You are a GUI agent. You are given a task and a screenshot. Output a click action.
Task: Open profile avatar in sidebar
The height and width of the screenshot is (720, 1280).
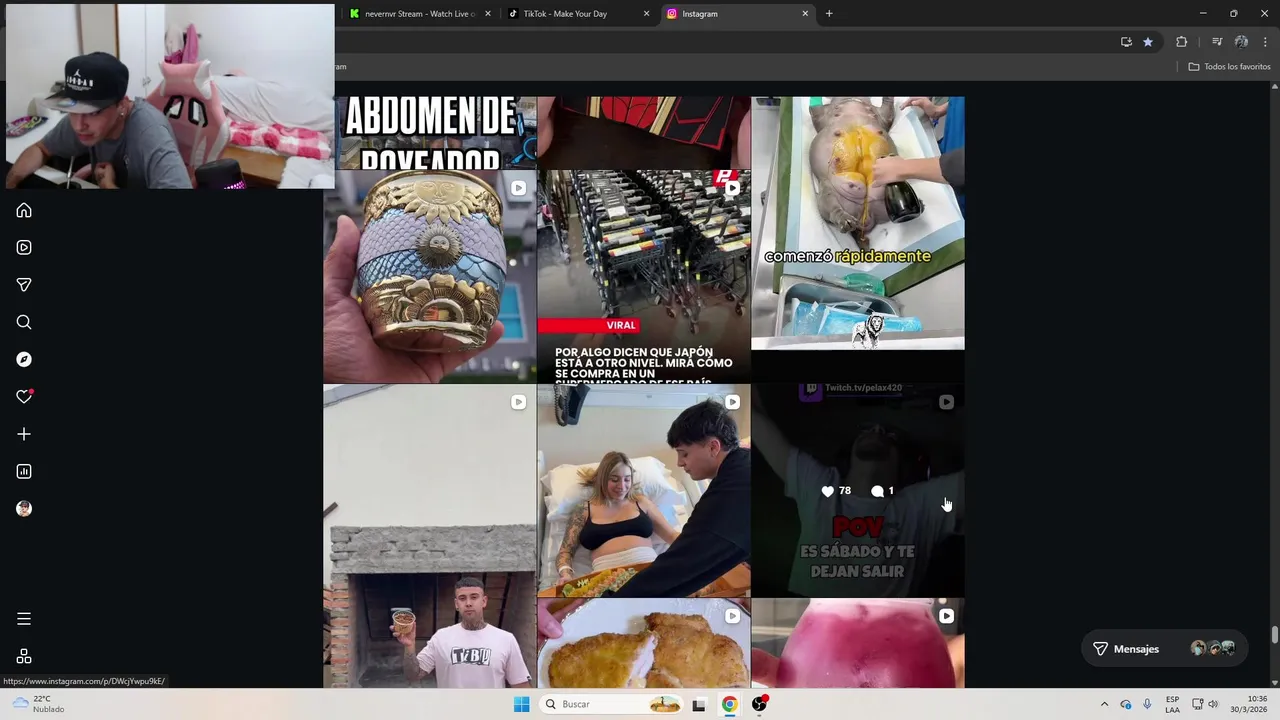point(24,509)
